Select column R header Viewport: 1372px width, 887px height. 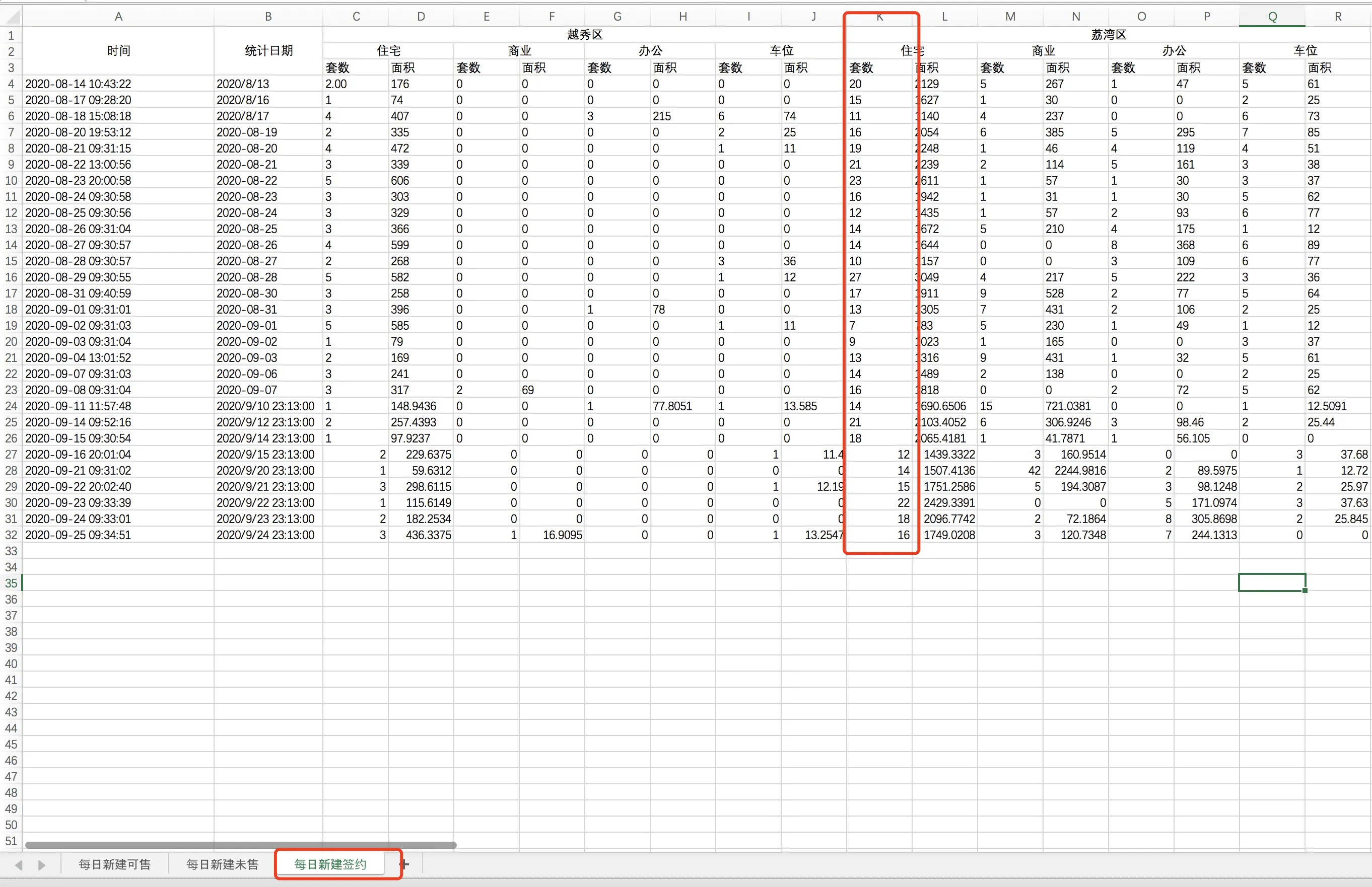(x=1338, y=17)
